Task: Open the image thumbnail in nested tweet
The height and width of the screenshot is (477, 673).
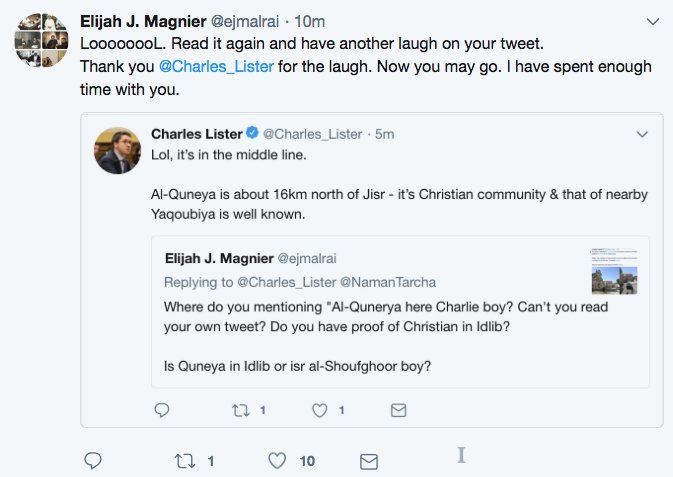Action: pos(614,271)
